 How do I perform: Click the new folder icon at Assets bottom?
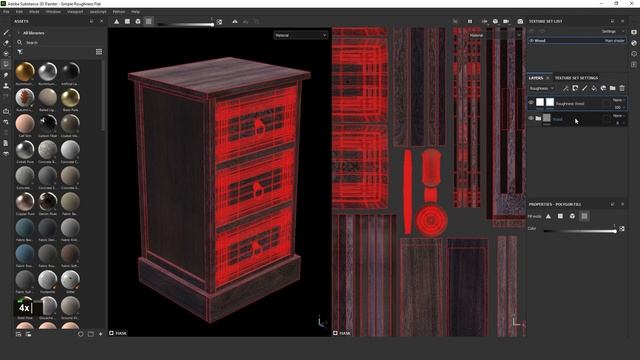coord(91,334)
